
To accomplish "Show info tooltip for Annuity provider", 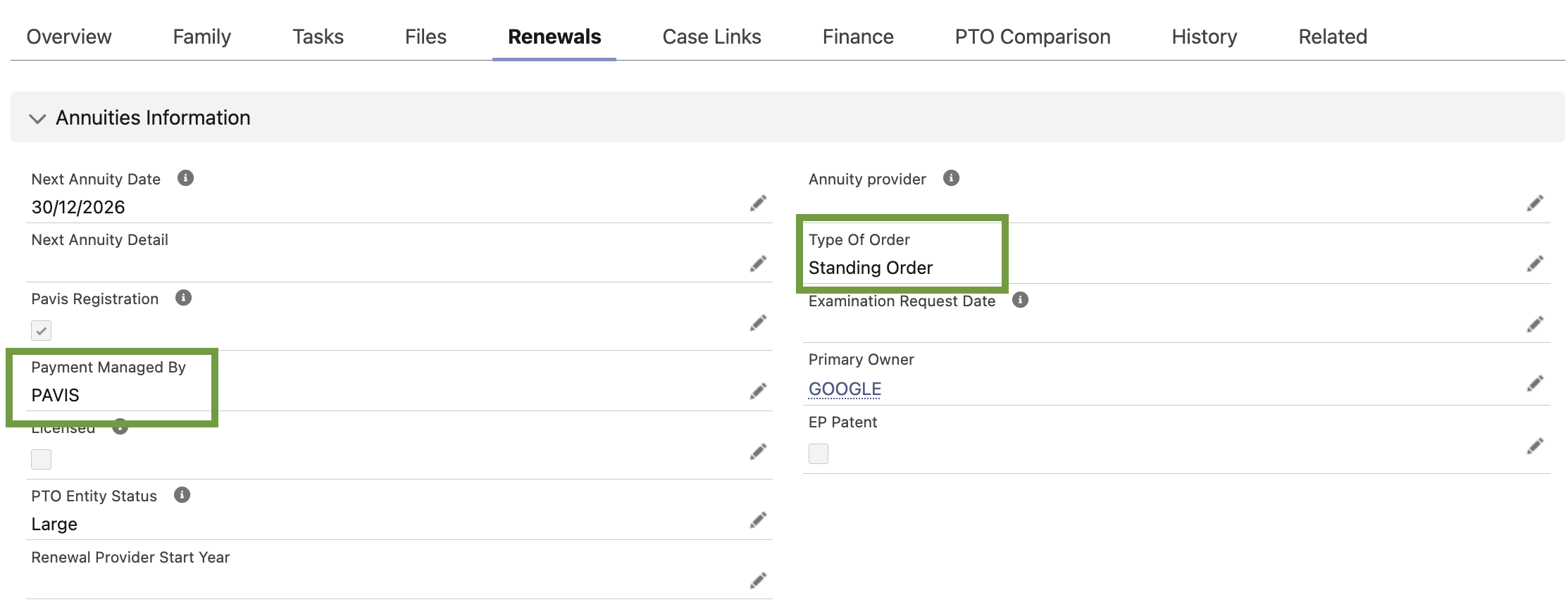I will (x=951, y=178).
